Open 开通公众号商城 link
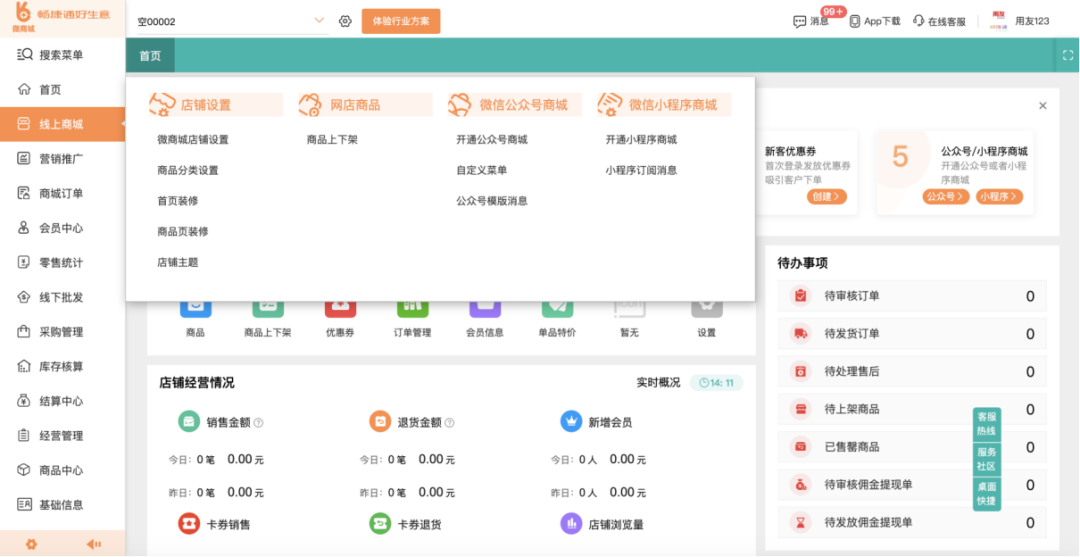Screen dimensions: 1080x557 pyautogui.click(x=492, y=140)
